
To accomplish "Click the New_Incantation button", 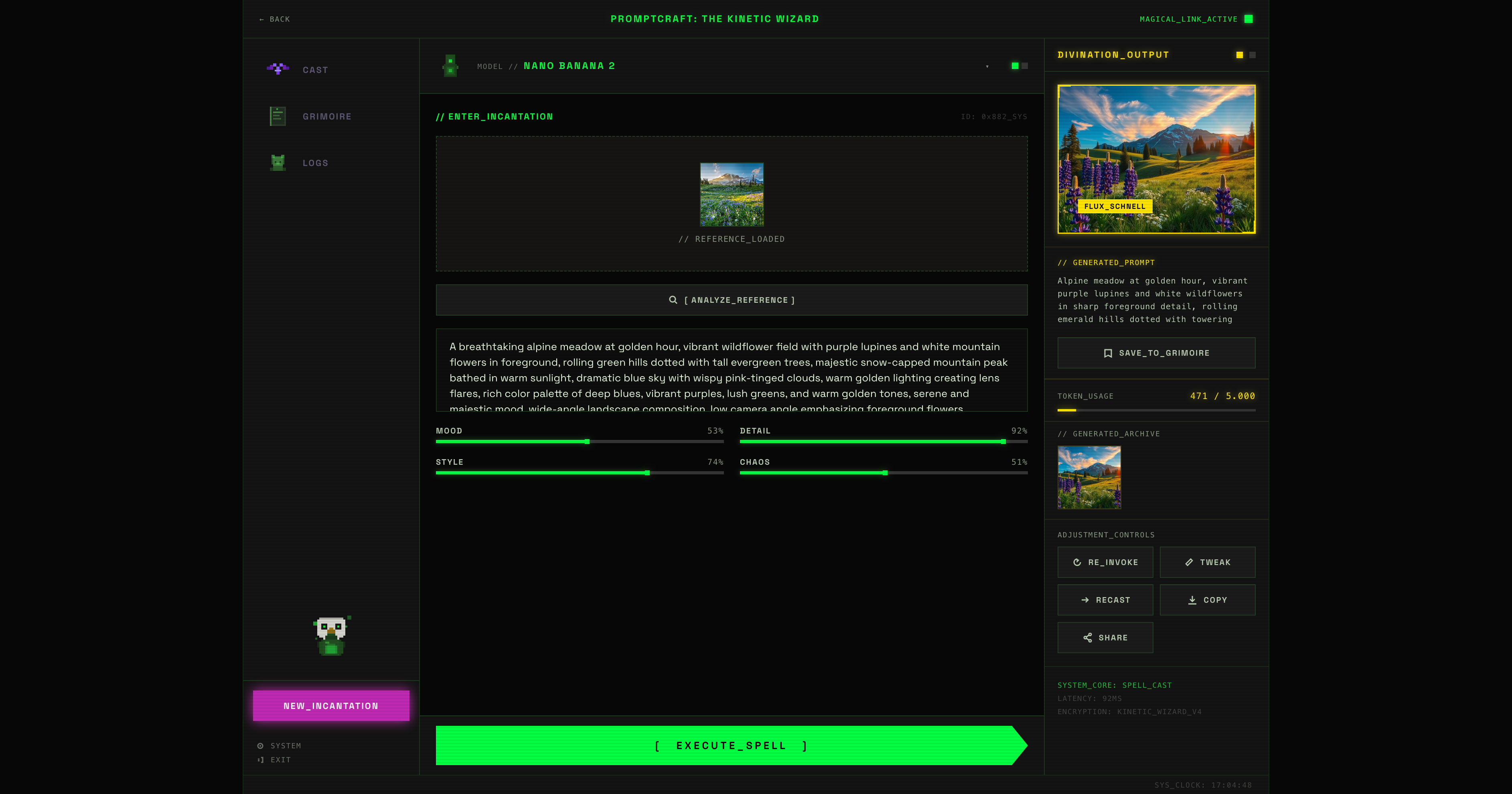I will pos(331,705).
